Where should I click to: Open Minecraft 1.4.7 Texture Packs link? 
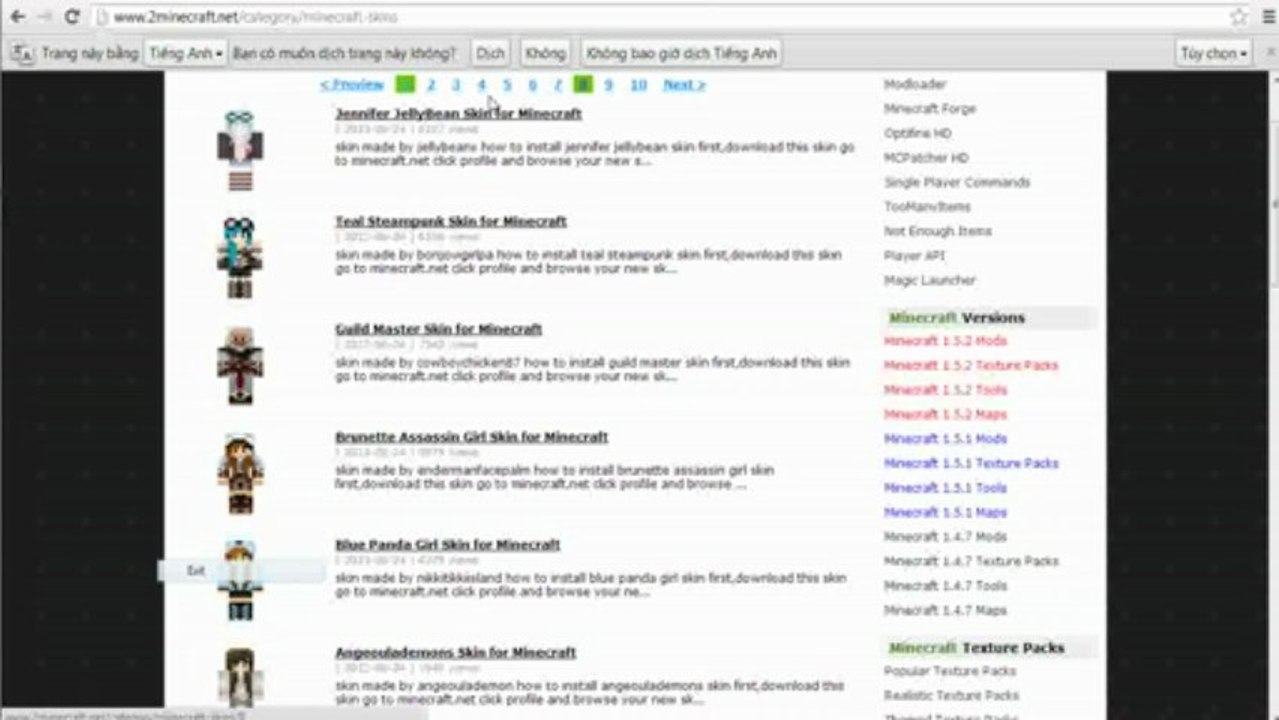971,561
